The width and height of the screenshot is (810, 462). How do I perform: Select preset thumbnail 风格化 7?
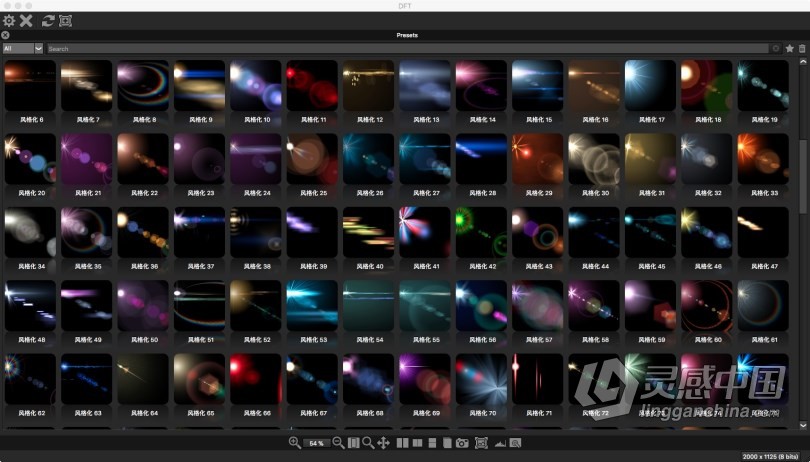pyautogui.click(x=87, y=85)
